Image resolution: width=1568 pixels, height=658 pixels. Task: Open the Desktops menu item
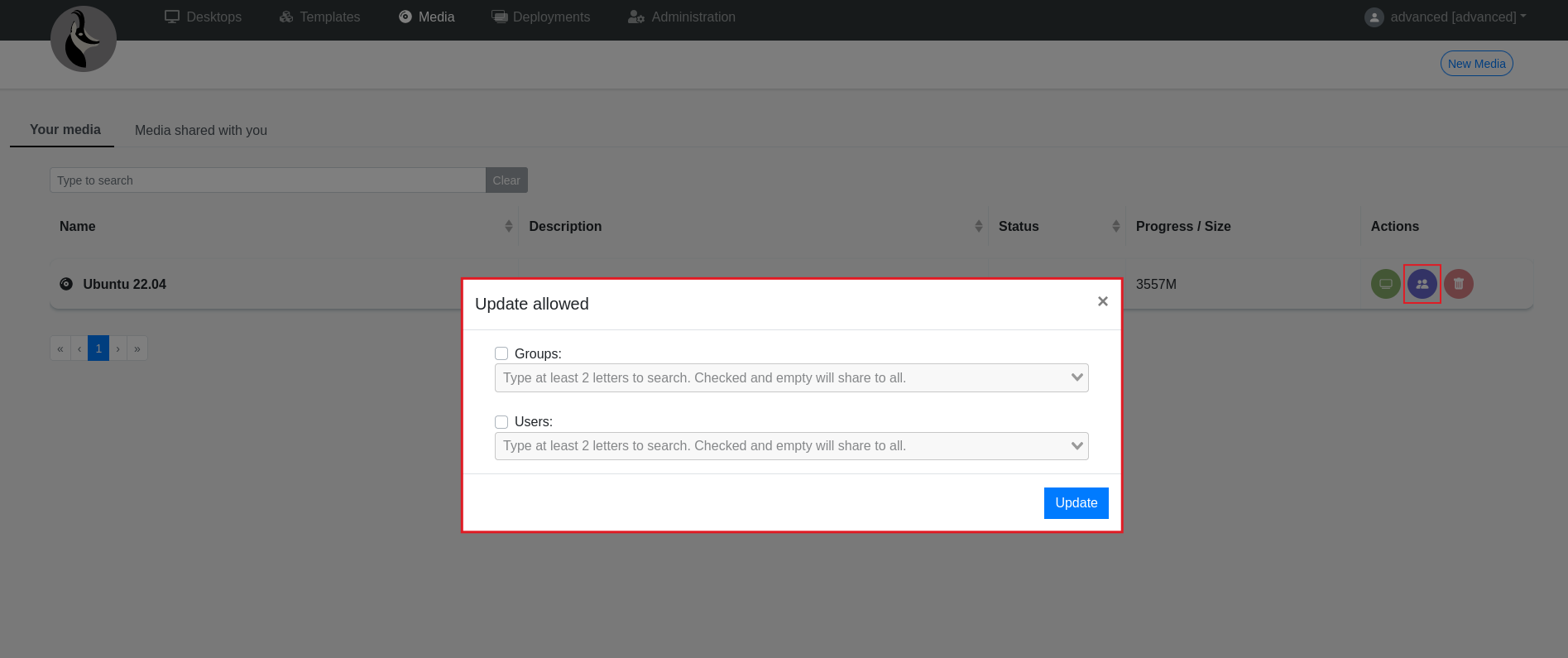pyautogui.click(x=204, y=17)
